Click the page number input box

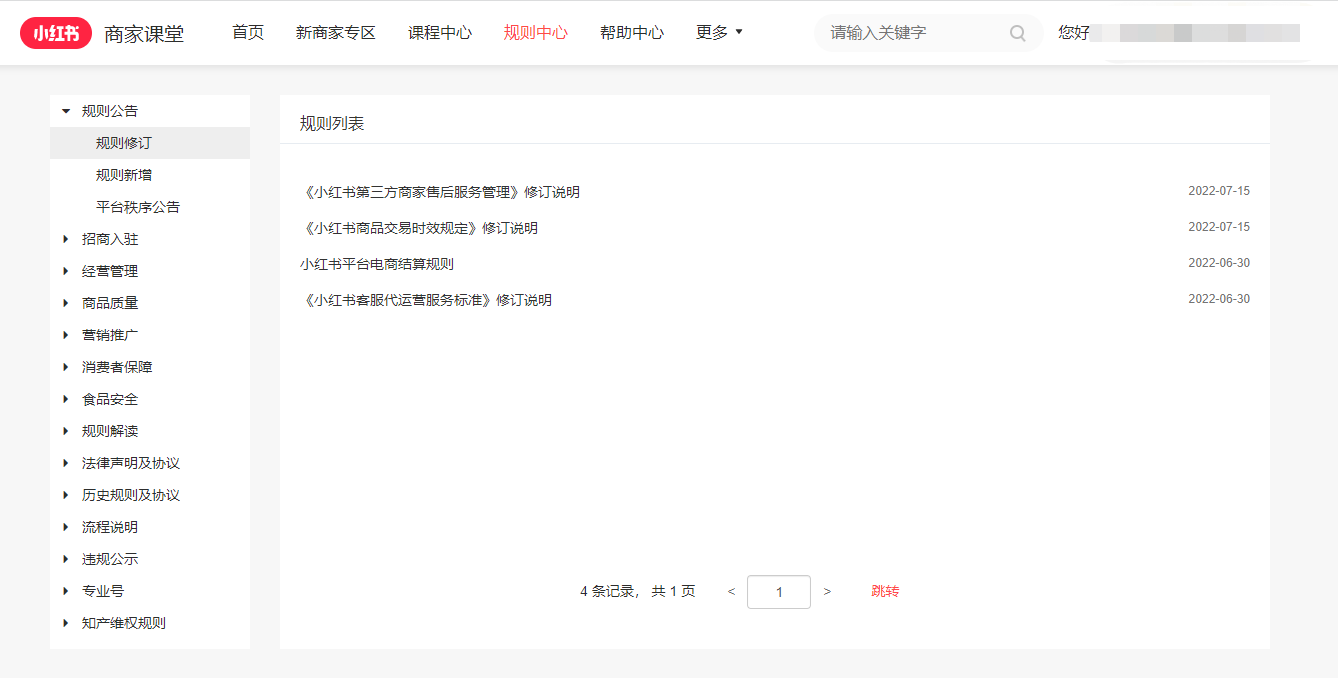tap(779, 591)
